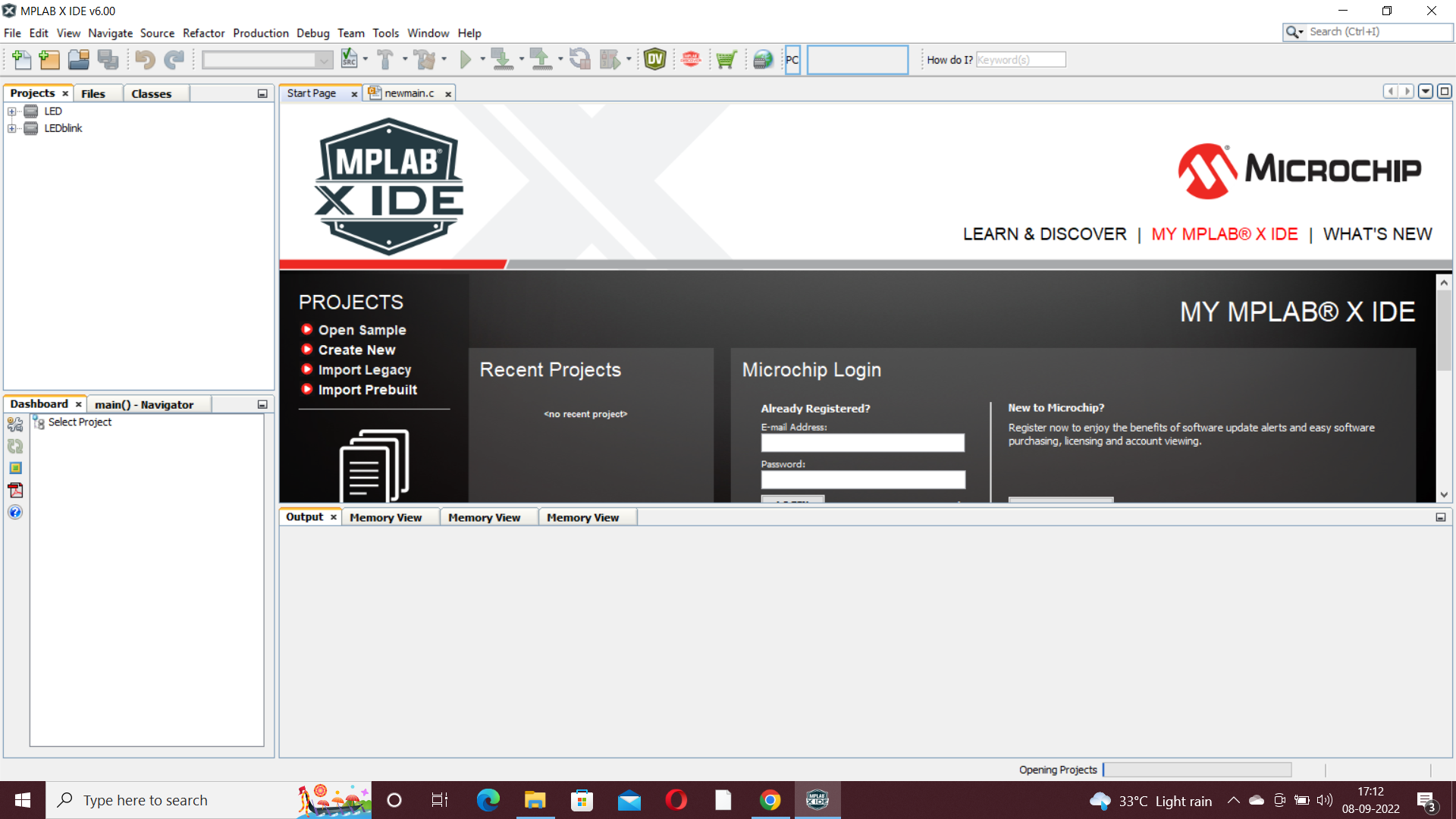Click the New File toolbar icon

click(x=22, y=59)
